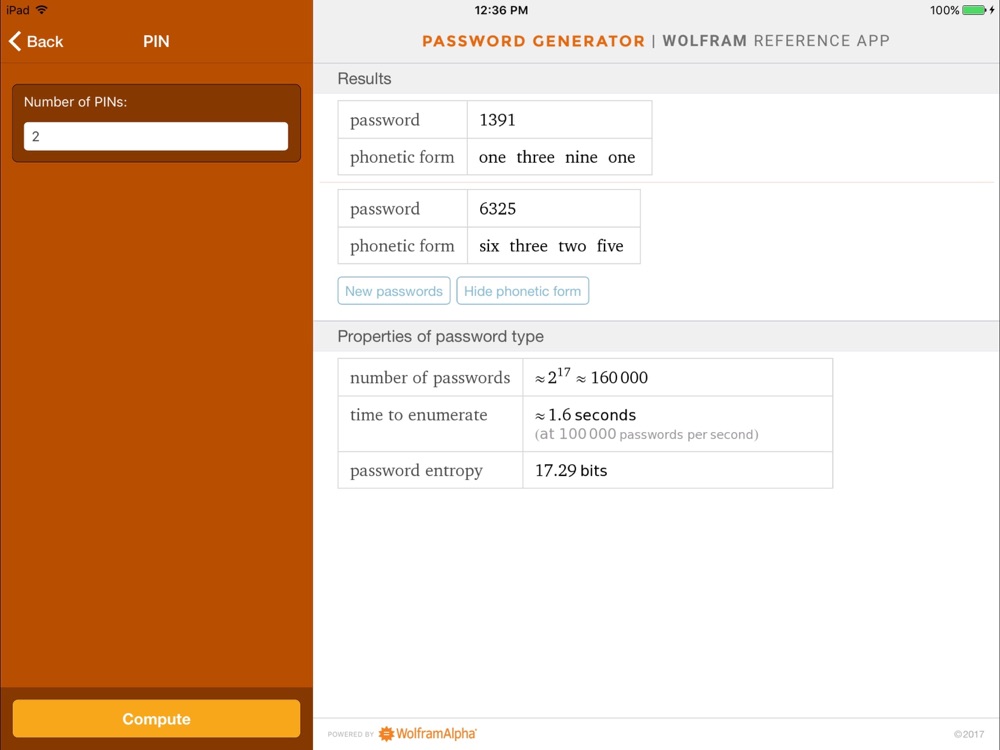Tap the "number of passwords" row label
The width and height of the screenshot is (1000, 750).
click(x=430, y=378)
